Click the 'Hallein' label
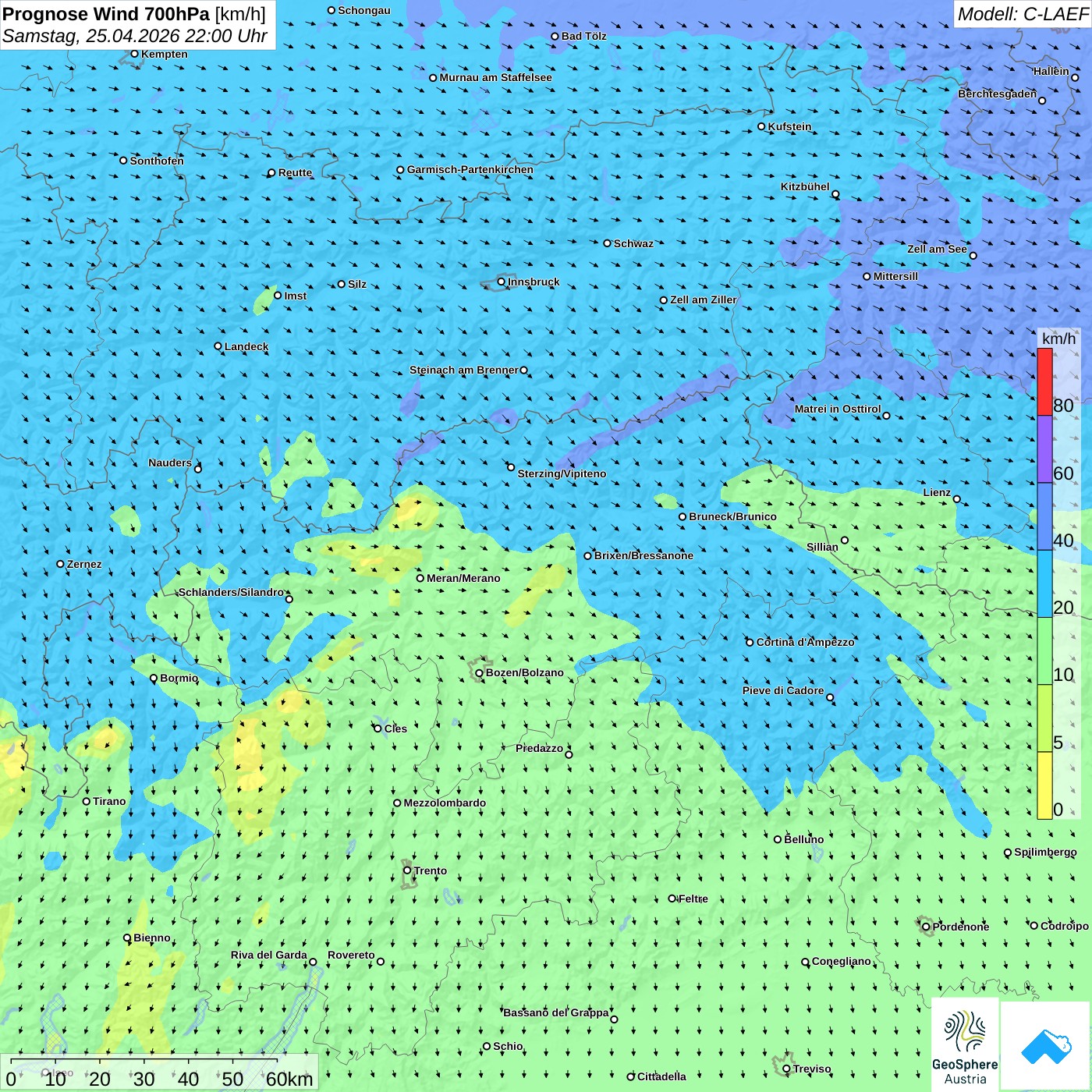 click(x=1051, y=71)
